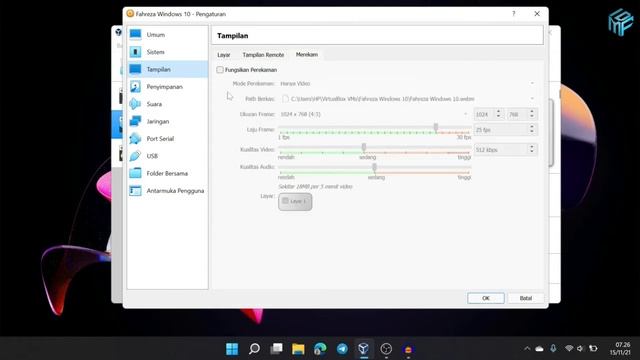Adjust frame width 1024 spinner arrows
640x360 pixels.
498,114
